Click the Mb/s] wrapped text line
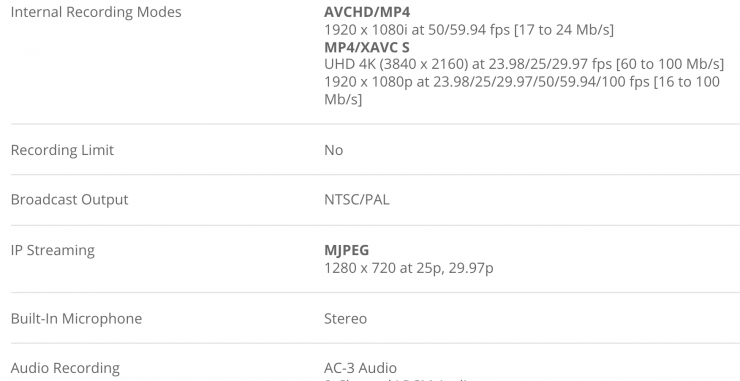 pos(343,99)
